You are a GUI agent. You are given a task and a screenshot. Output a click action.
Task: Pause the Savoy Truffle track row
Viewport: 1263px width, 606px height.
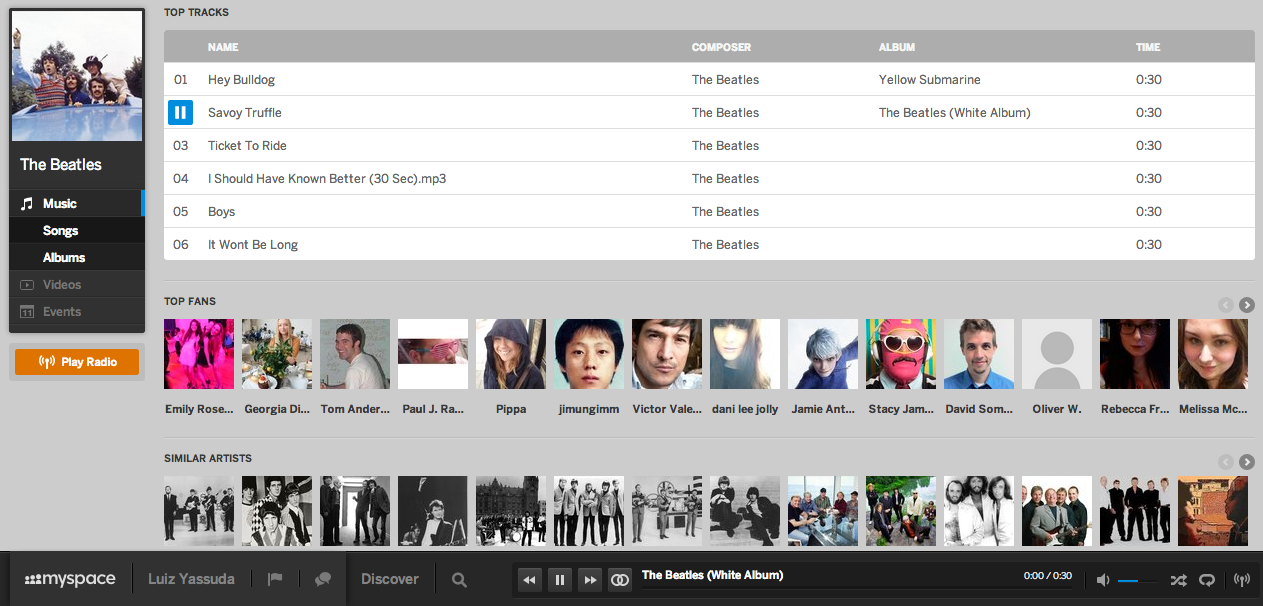[x=180, y=112]
